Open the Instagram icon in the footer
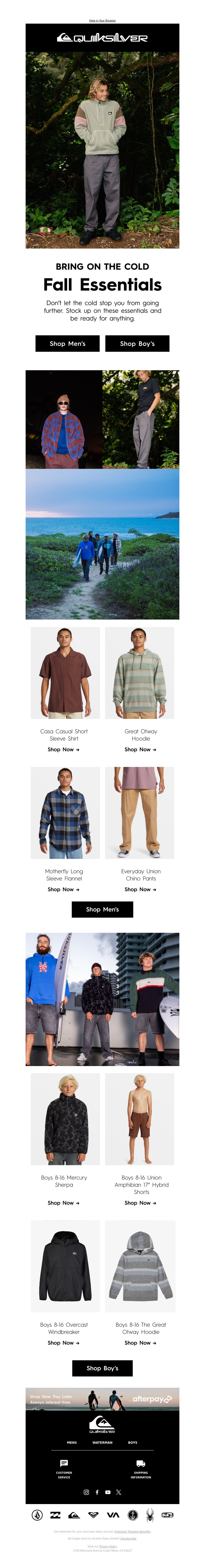 click(86, 1492)
